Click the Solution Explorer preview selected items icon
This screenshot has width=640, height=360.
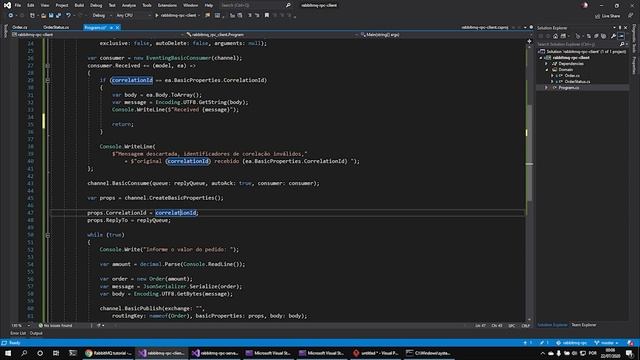pyautogui.click(x=622, y=36)
